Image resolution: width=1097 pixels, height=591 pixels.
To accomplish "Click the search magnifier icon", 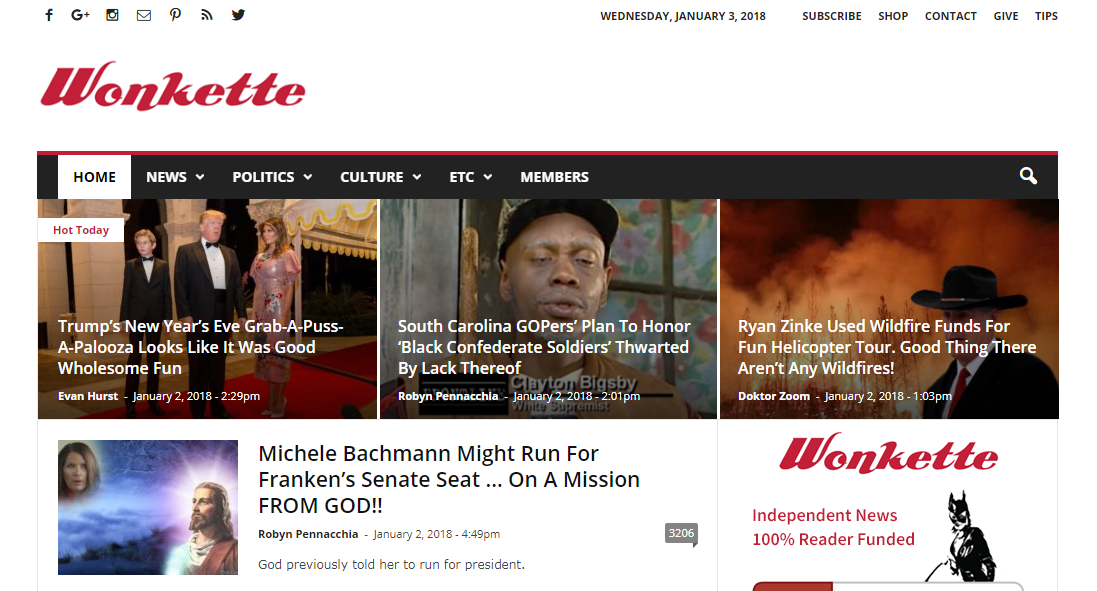I will point(1028,176).
